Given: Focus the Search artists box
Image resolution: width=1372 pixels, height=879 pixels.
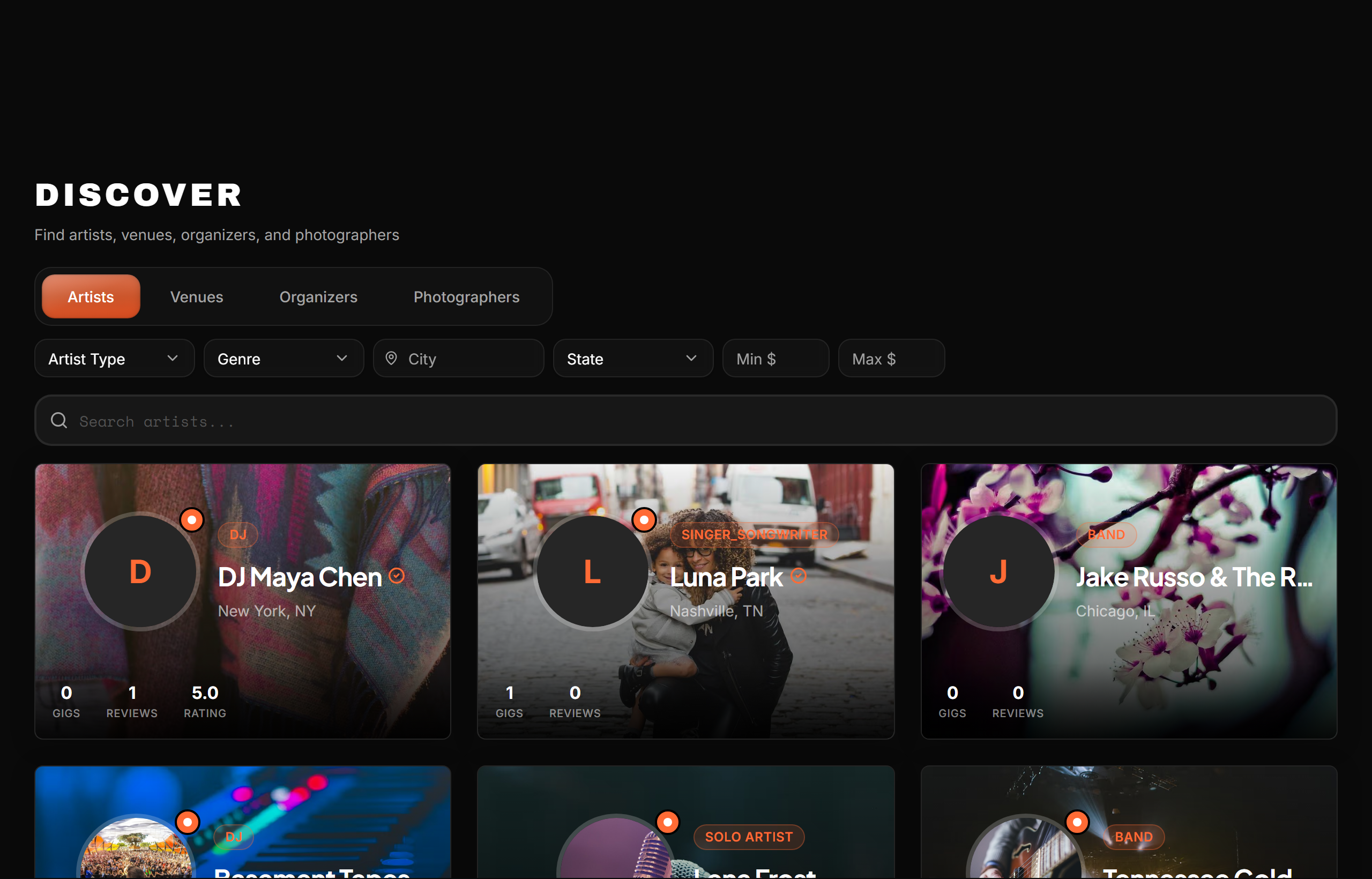Looking at the screenshot, I should [x=685, y=421].
